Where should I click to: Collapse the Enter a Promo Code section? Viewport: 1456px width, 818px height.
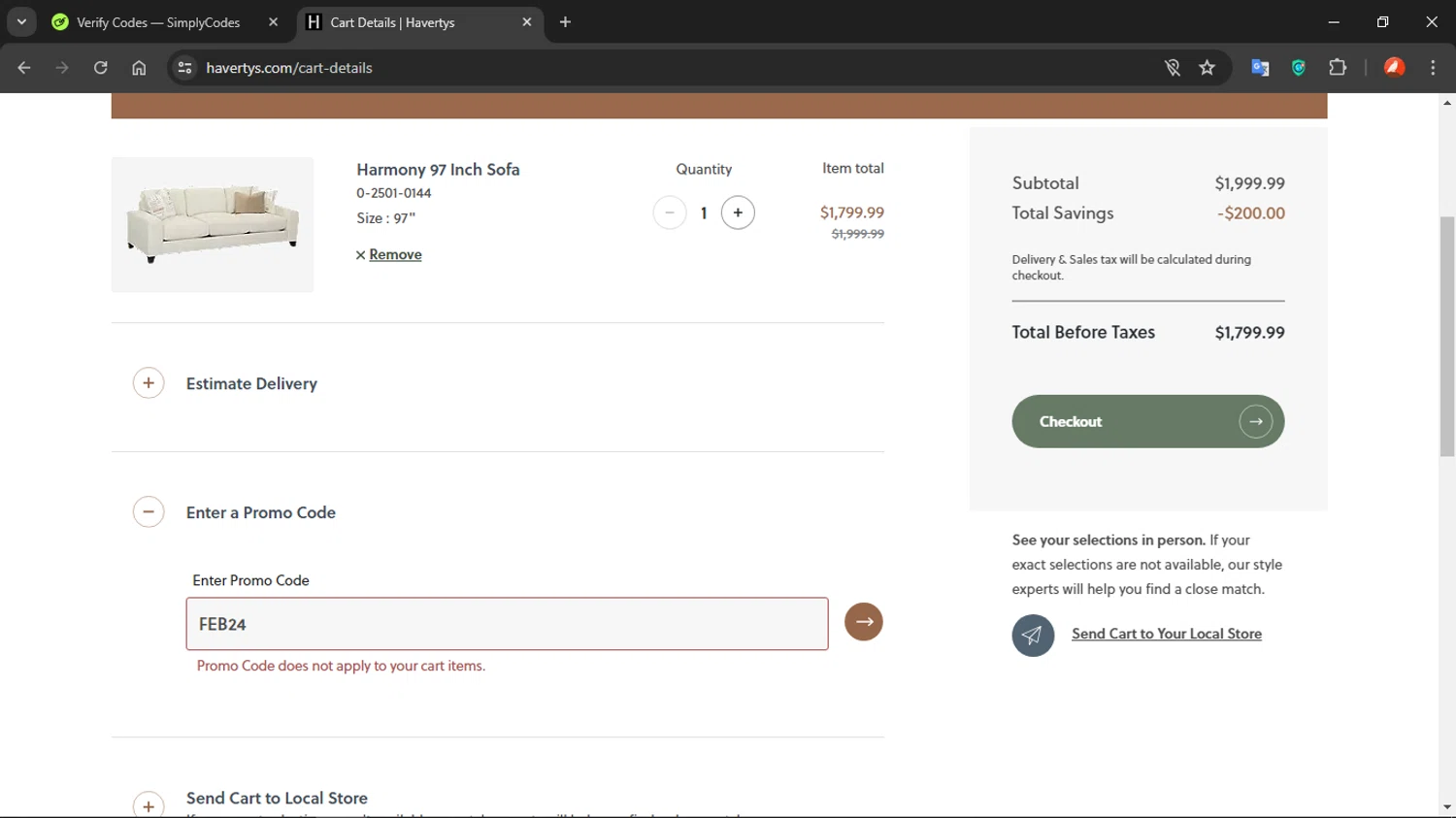coord(149,511)
